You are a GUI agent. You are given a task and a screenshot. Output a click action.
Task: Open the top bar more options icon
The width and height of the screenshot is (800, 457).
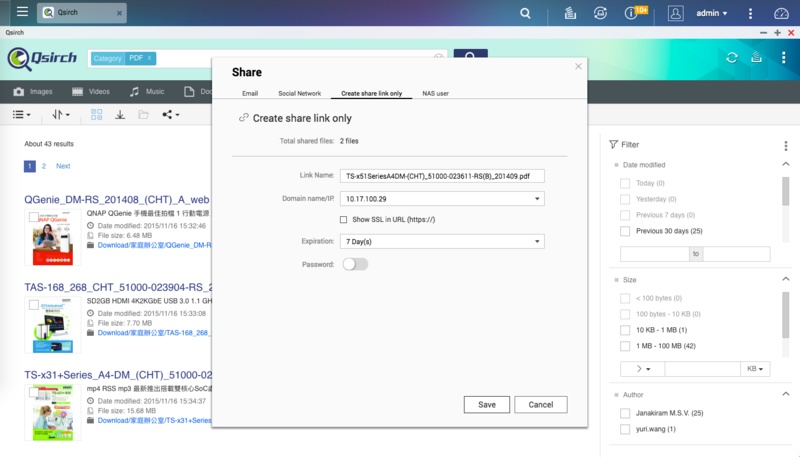(x=750, y=13)
